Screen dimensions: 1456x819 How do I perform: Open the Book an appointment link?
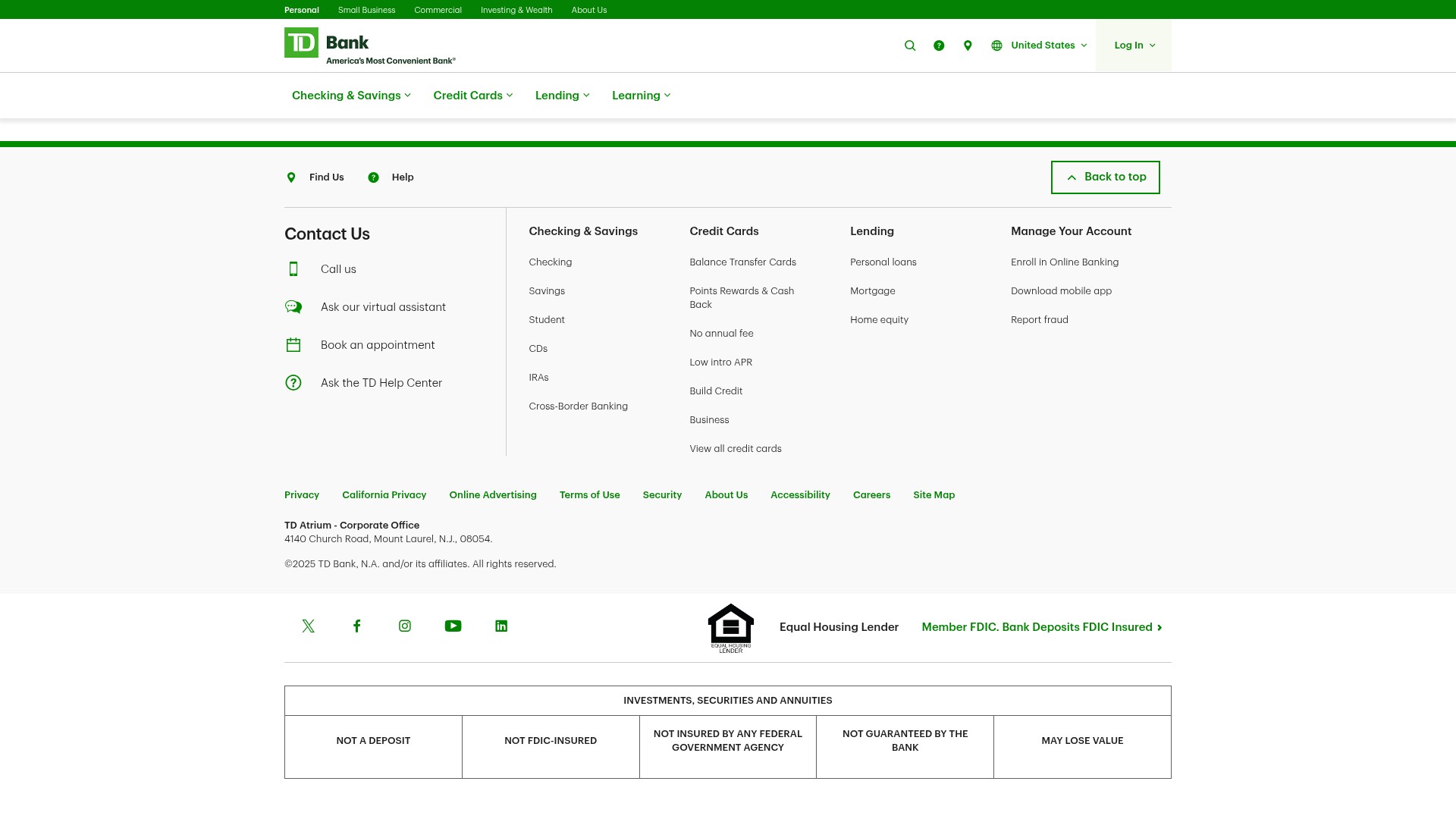[x=378, y=345]
